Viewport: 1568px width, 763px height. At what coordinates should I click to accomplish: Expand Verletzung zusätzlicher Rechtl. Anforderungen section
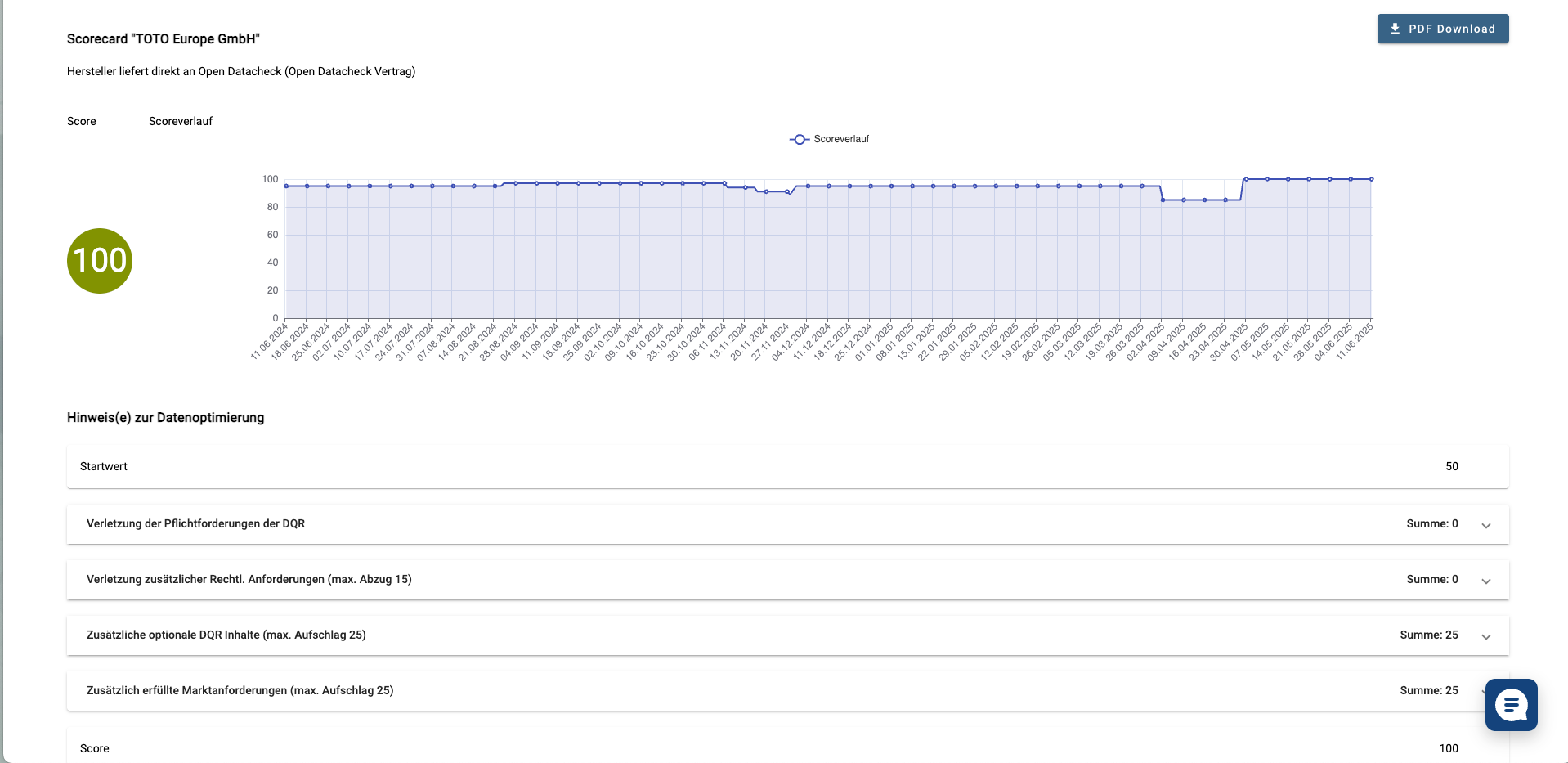pos(1485,581)
